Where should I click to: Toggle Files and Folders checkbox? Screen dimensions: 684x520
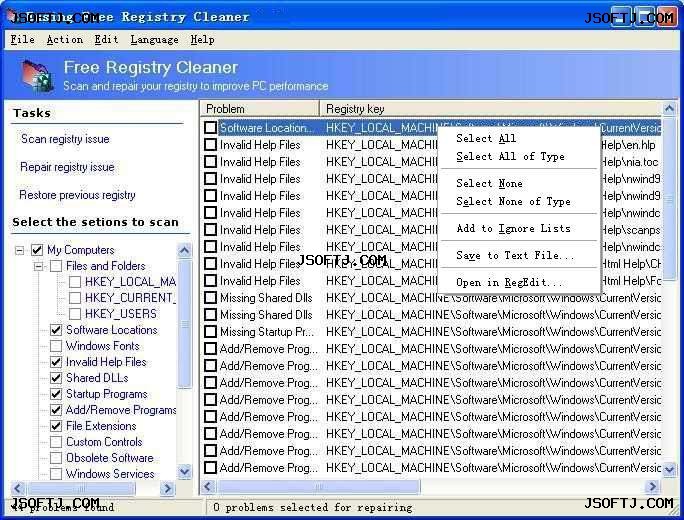(56, 266)
